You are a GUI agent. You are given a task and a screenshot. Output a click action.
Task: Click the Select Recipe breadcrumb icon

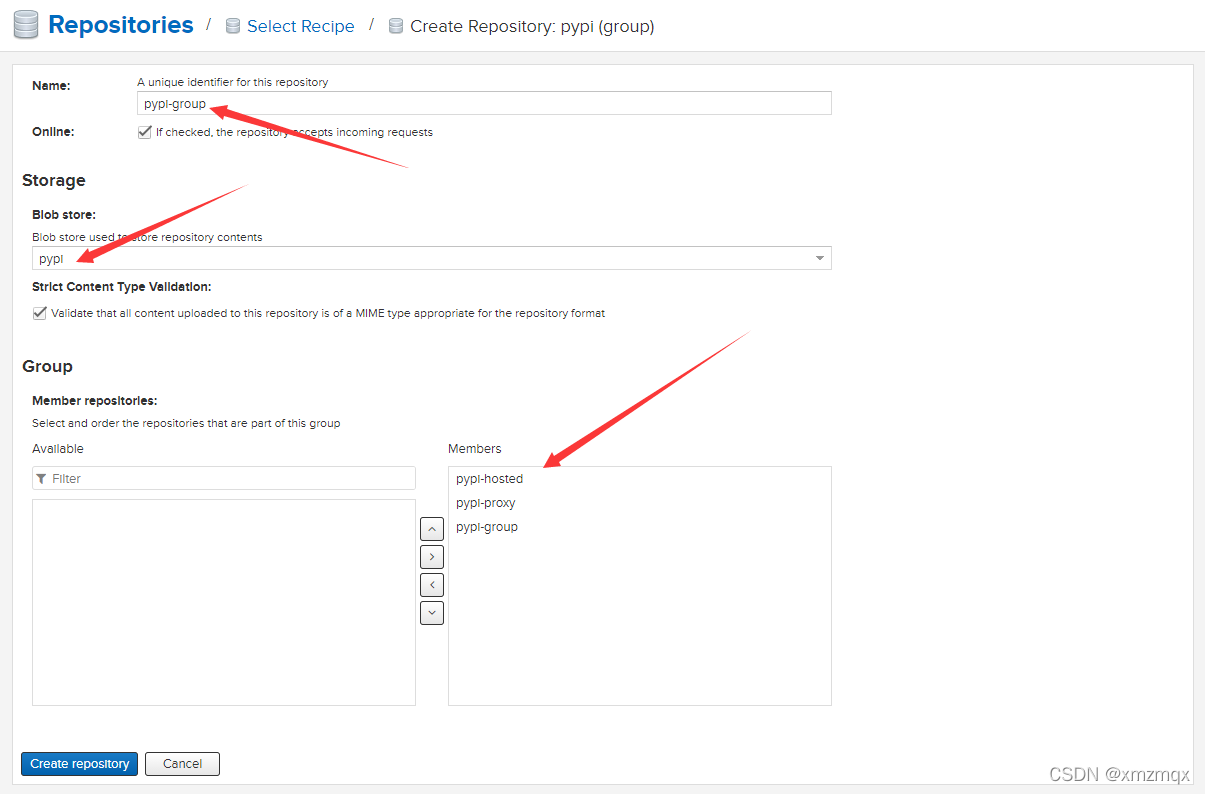232,26
